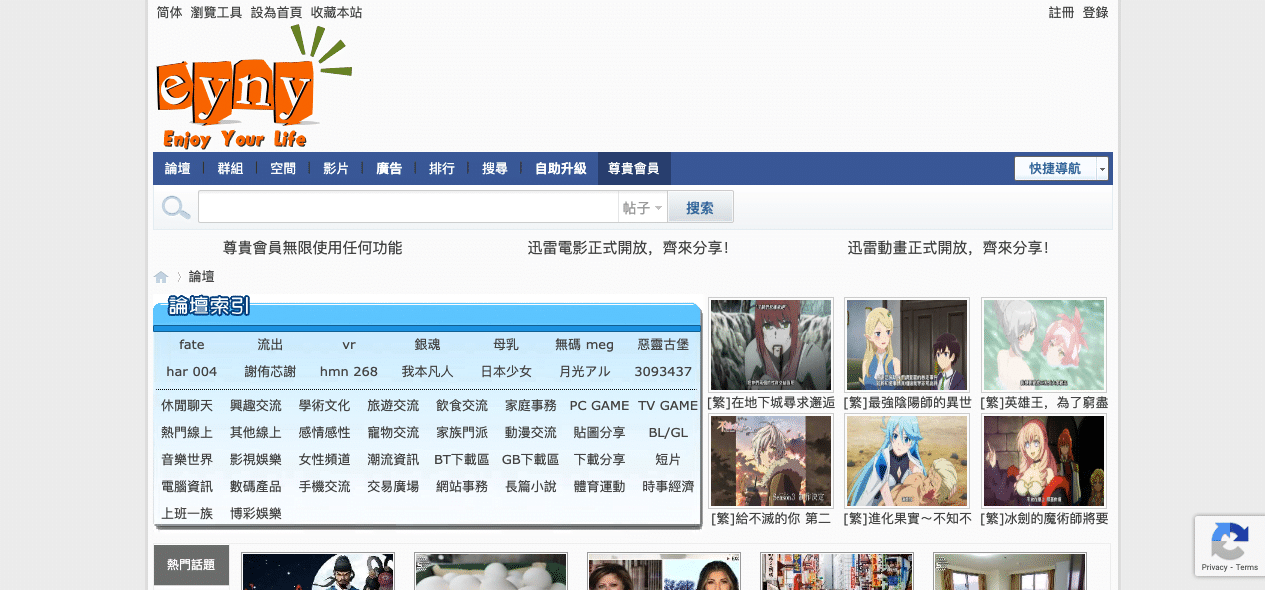
Task: Open the 博彩娛樂 forum category
Action: tap(256, 513)
